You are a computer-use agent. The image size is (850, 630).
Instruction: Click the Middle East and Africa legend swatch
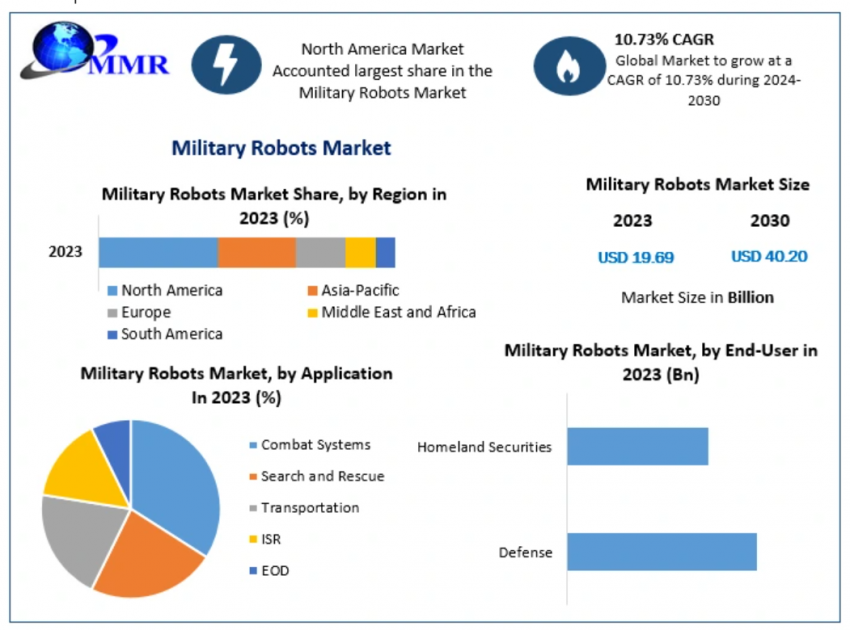312,313
